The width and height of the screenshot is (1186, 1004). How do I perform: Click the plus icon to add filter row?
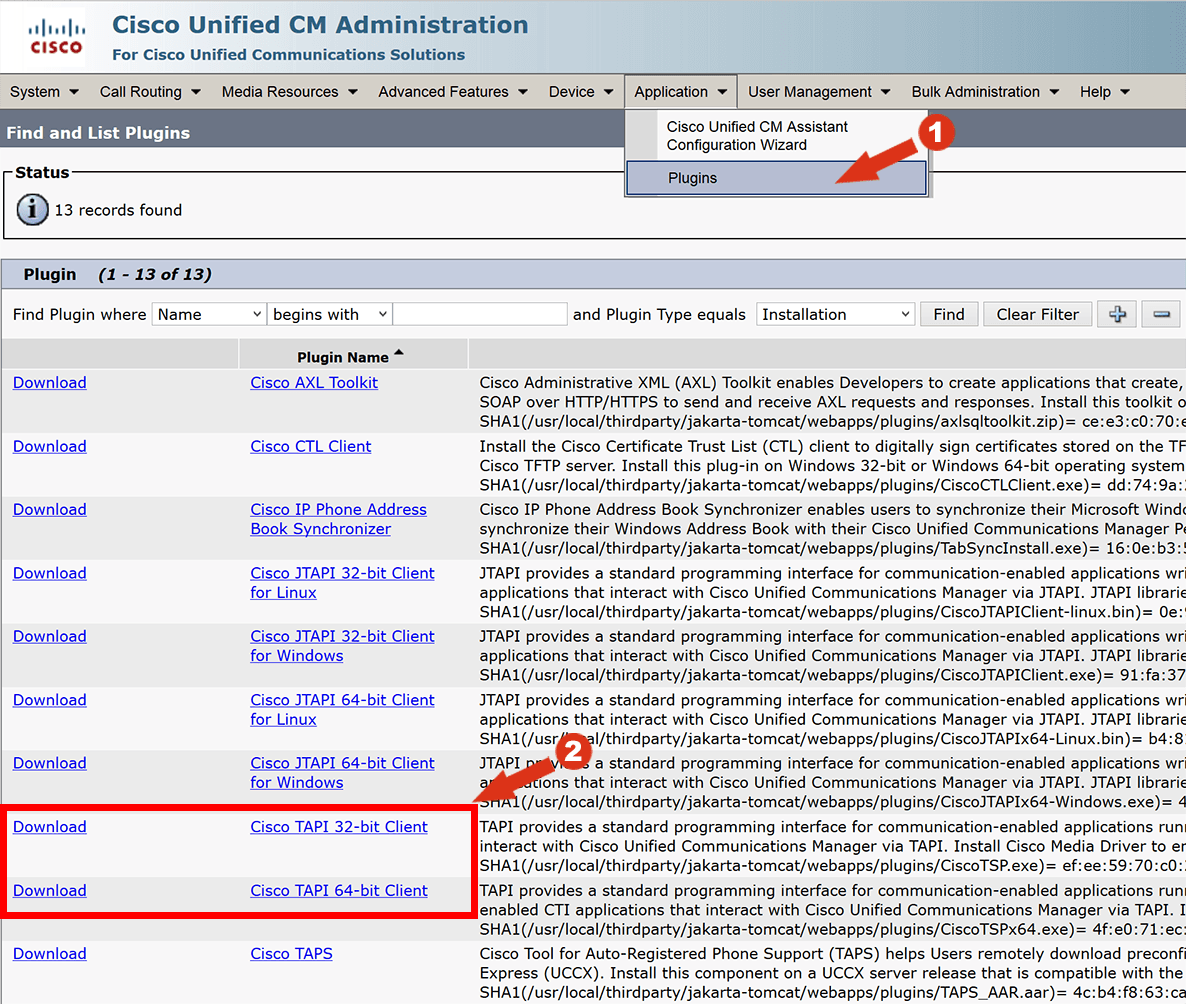1117,314
